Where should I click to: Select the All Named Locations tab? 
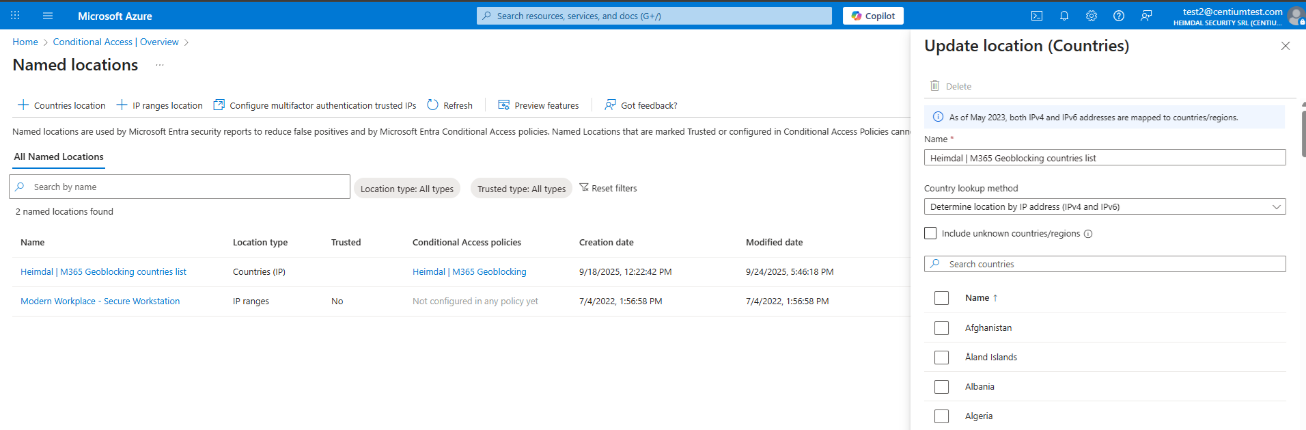point(59,157)
